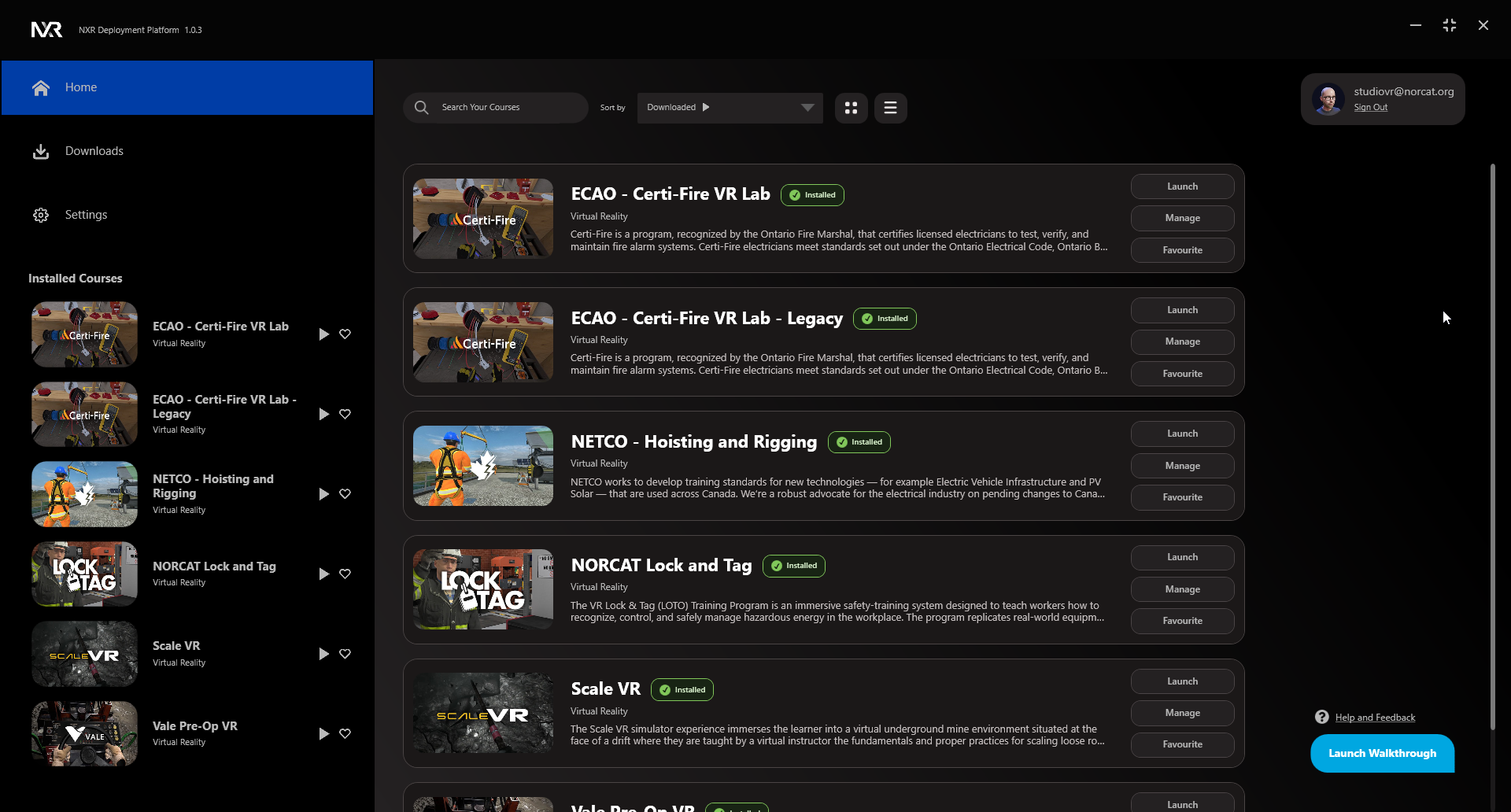This screenshot has height=812, width=1511.
Task: Toggle heart for ECAO Certi-Fire VR Lab Legacy
Action: point(345,414)
